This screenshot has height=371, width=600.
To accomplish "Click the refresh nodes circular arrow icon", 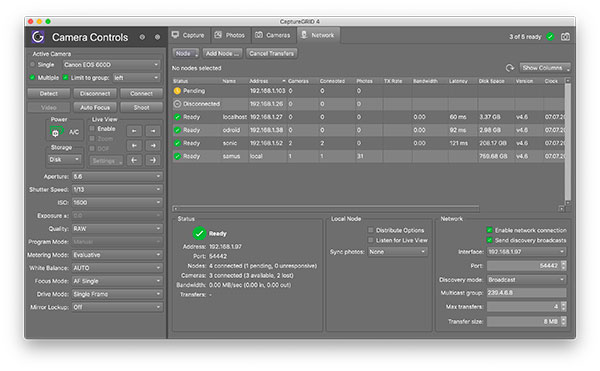I will pyautogui.click(x=510, y=68).
